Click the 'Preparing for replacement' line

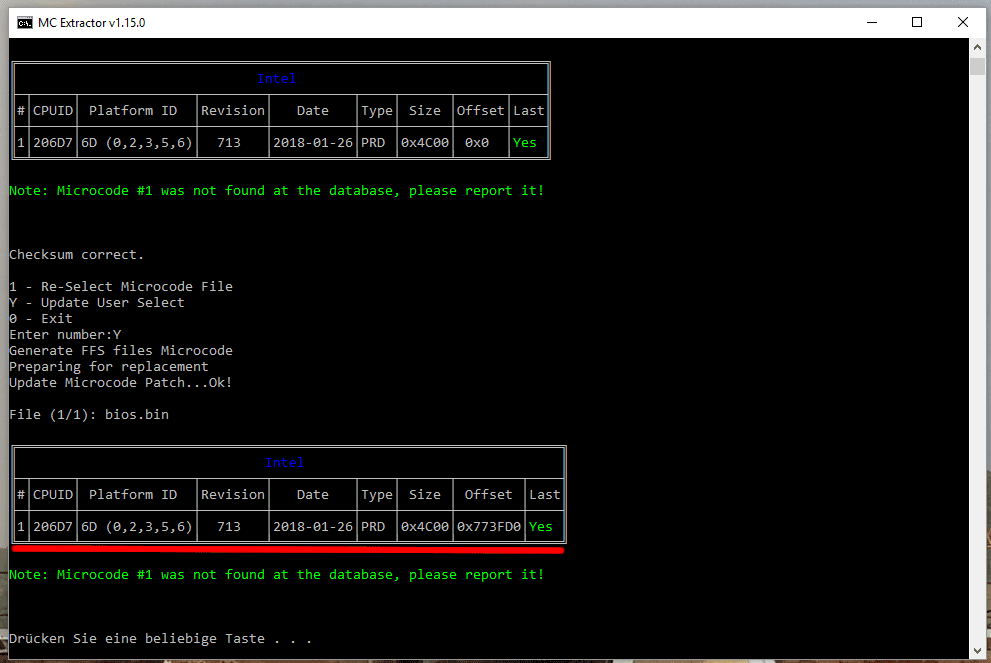[109, 367]
